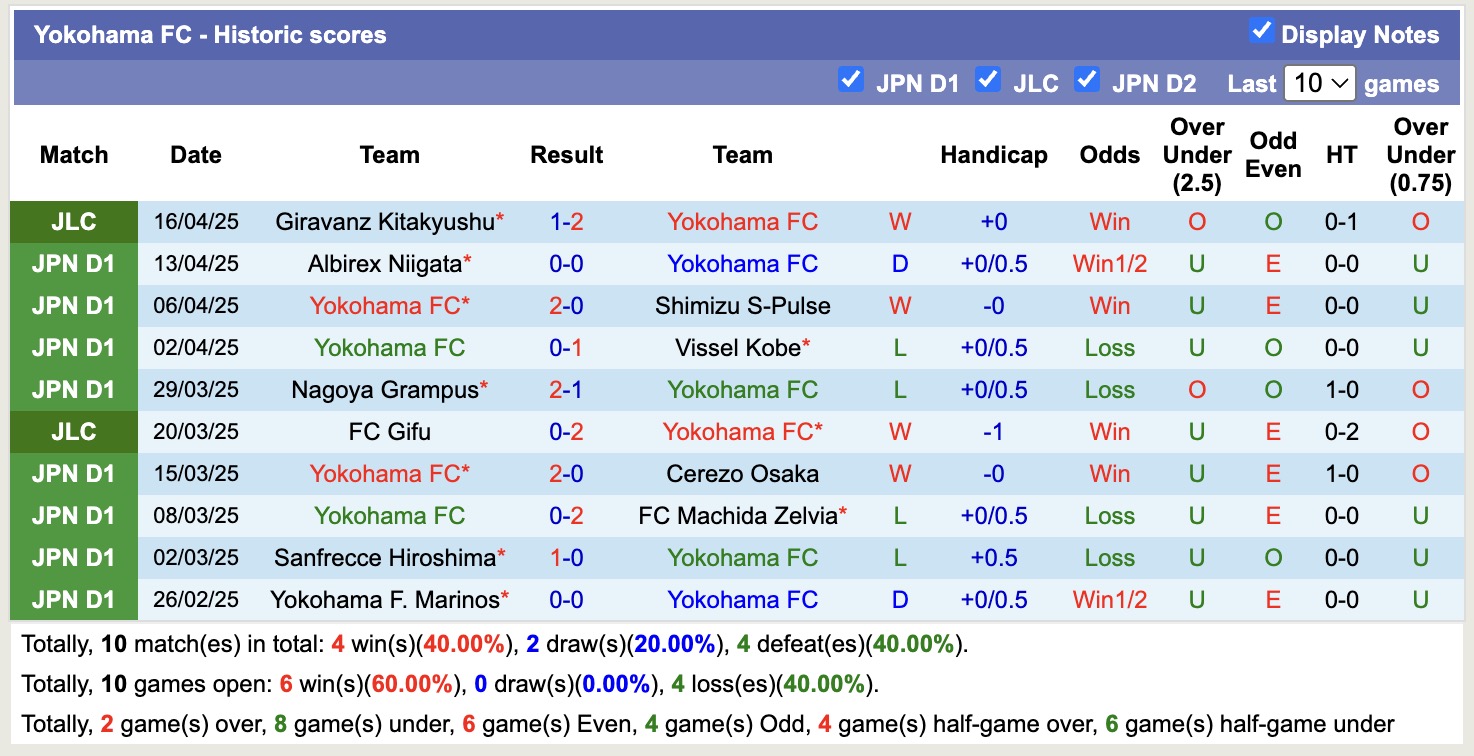
Task: Click the JPN D1 badge on the last row
Action: pos(74,599)
